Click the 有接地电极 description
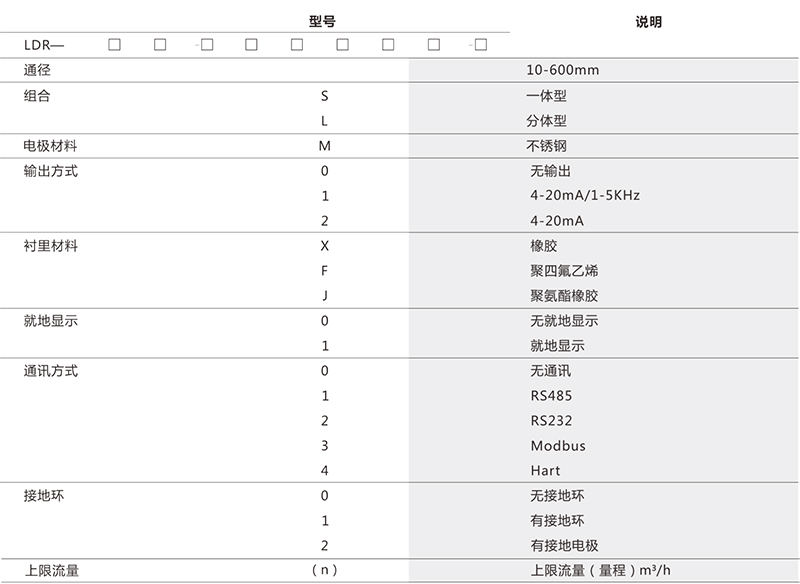800x584 pixels. pos(564,546)
